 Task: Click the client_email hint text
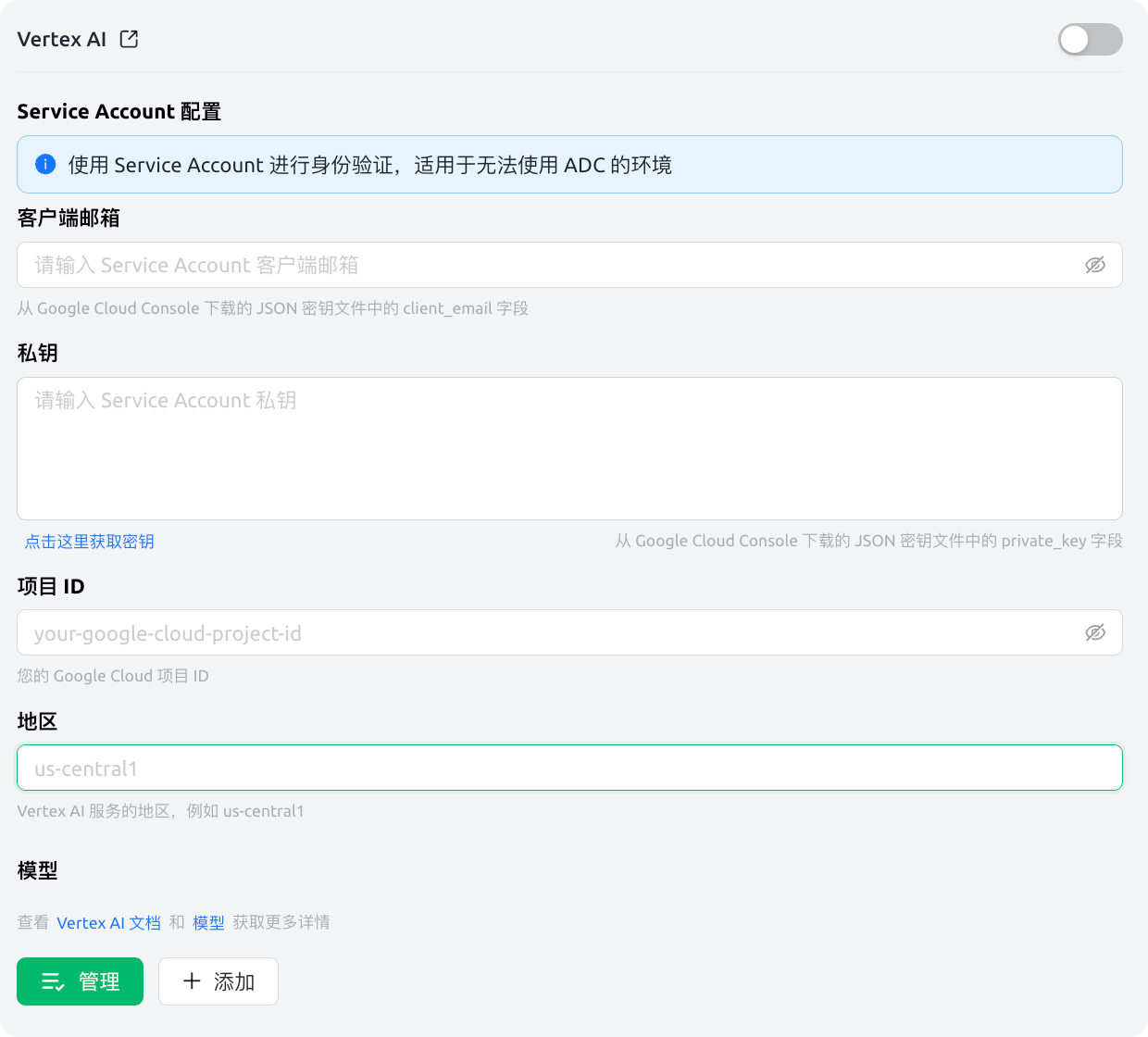[x=273, y=308]
